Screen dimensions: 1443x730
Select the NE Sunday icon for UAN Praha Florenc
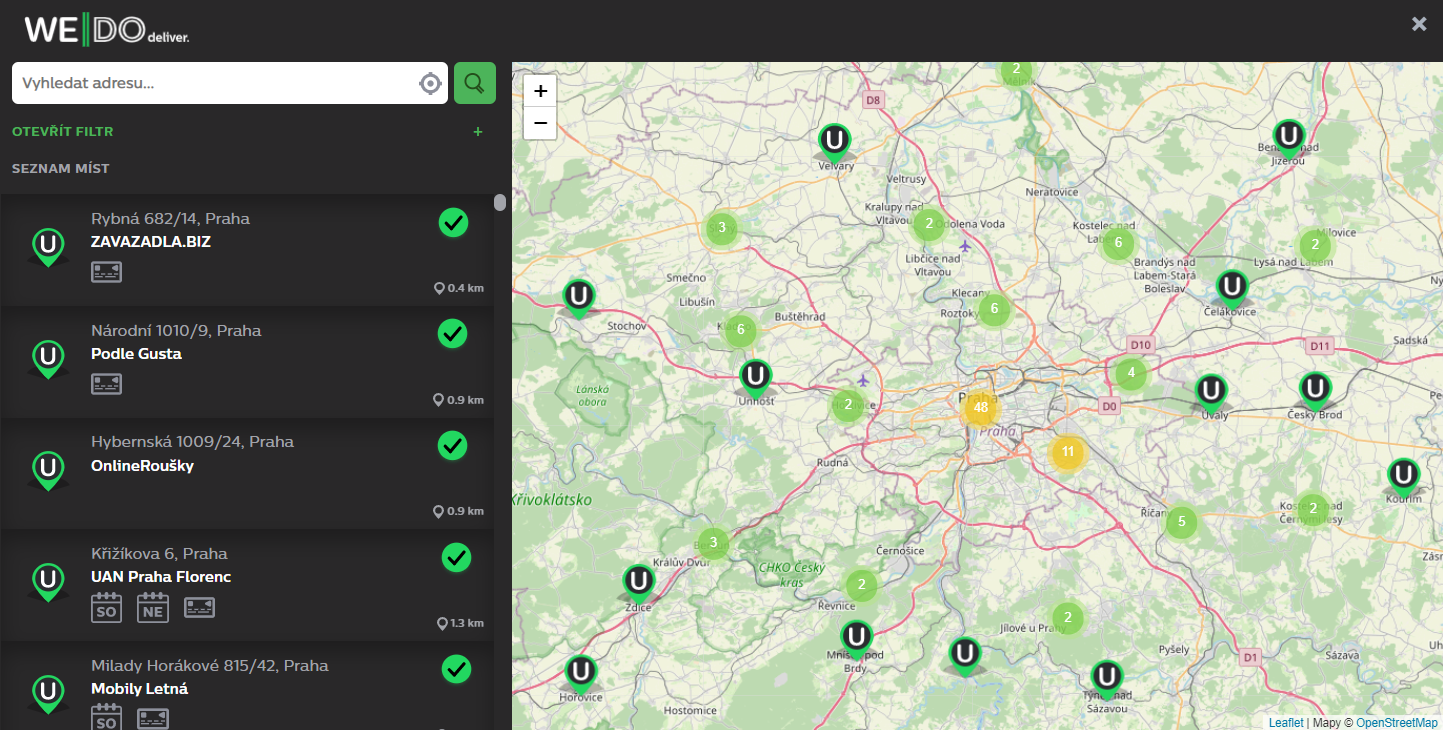[x=152, y=607]
